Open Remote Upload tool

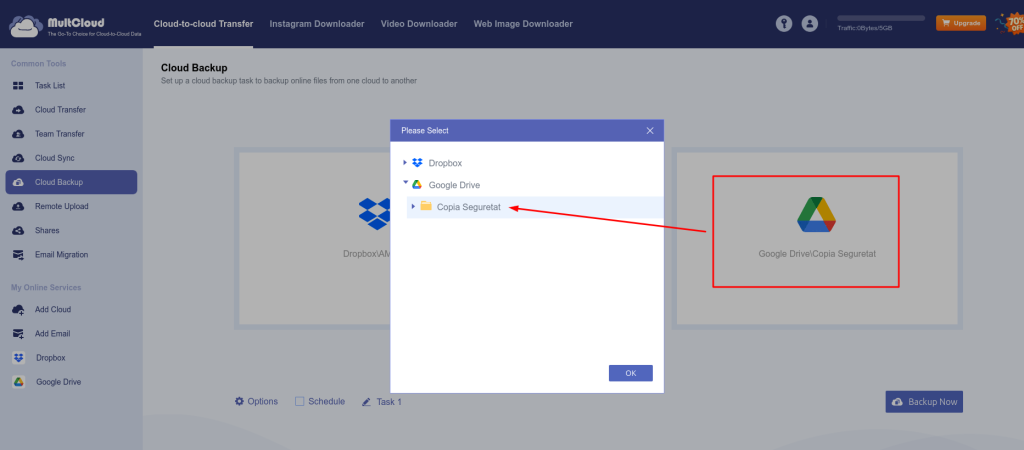tap(61, 206)
